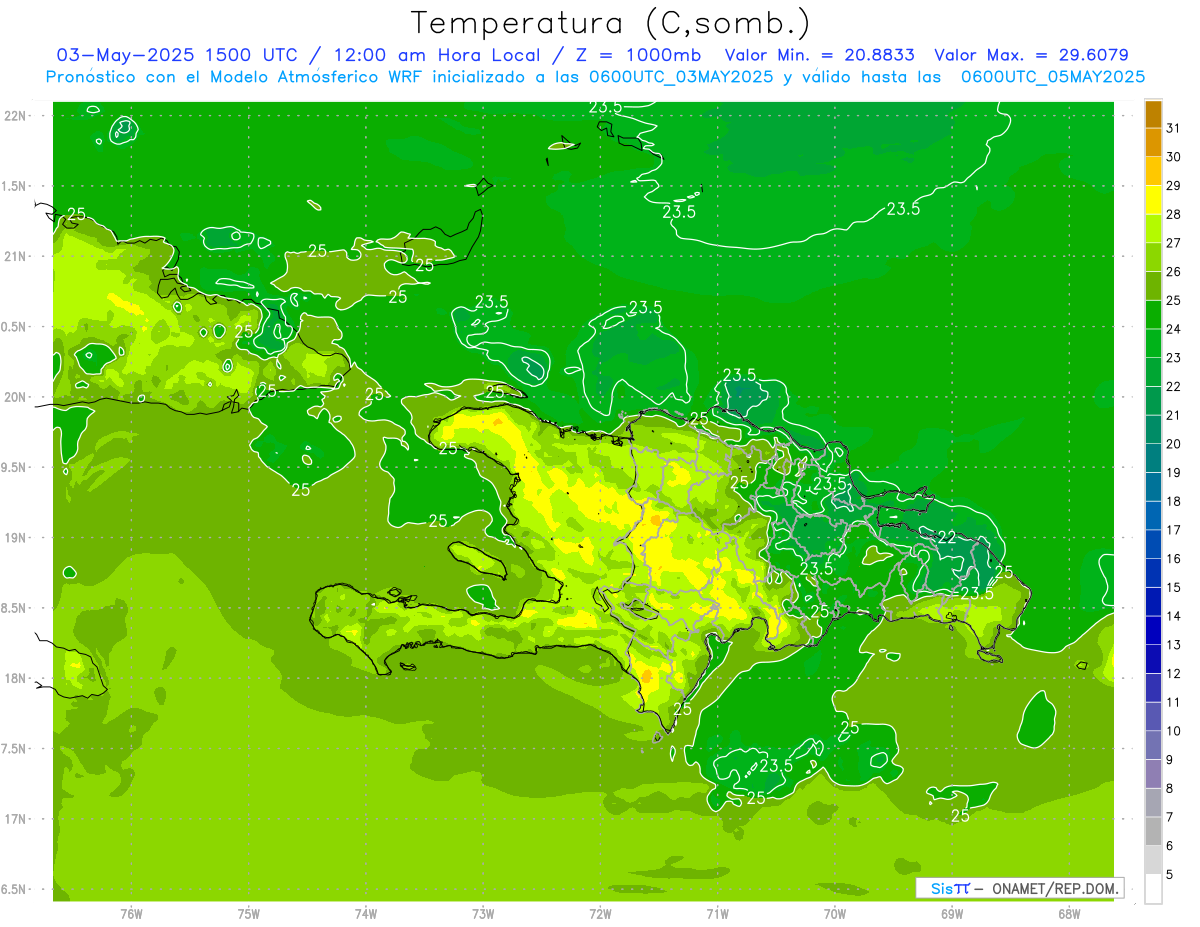Pick the teal swatch between 19 and 20

1153,459
